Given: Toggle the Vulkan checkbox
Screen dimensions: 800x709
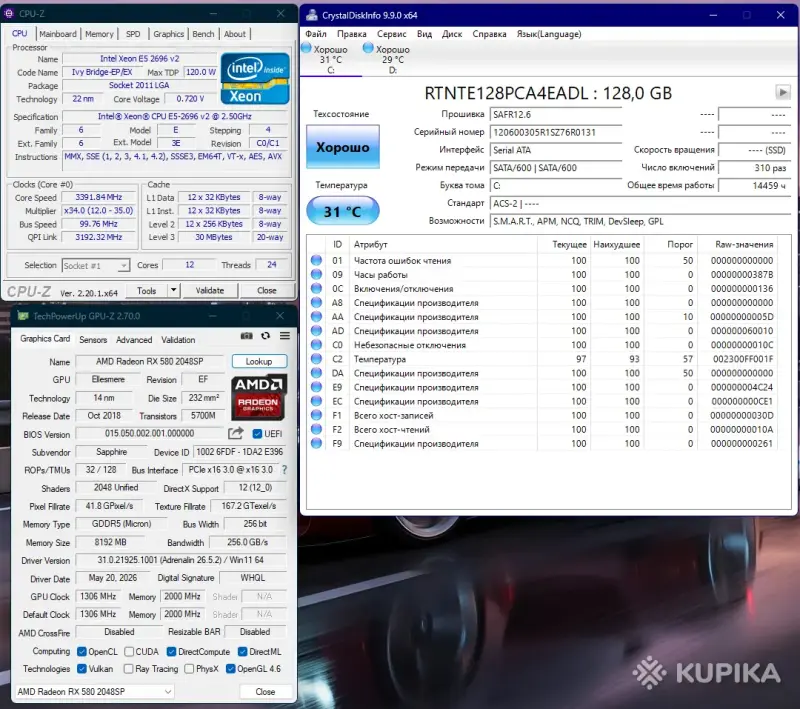Looking at the screenshot, I should [82, 668].
